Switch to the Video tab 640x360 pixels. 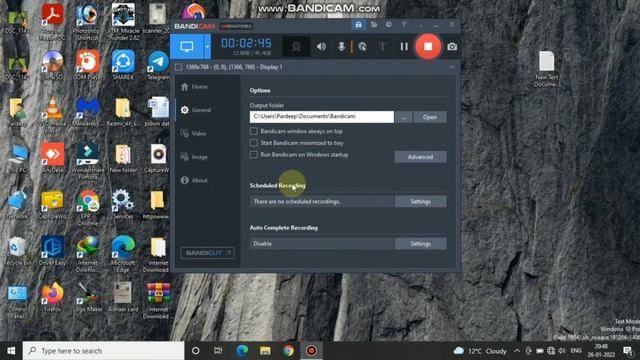click(193, 133)
